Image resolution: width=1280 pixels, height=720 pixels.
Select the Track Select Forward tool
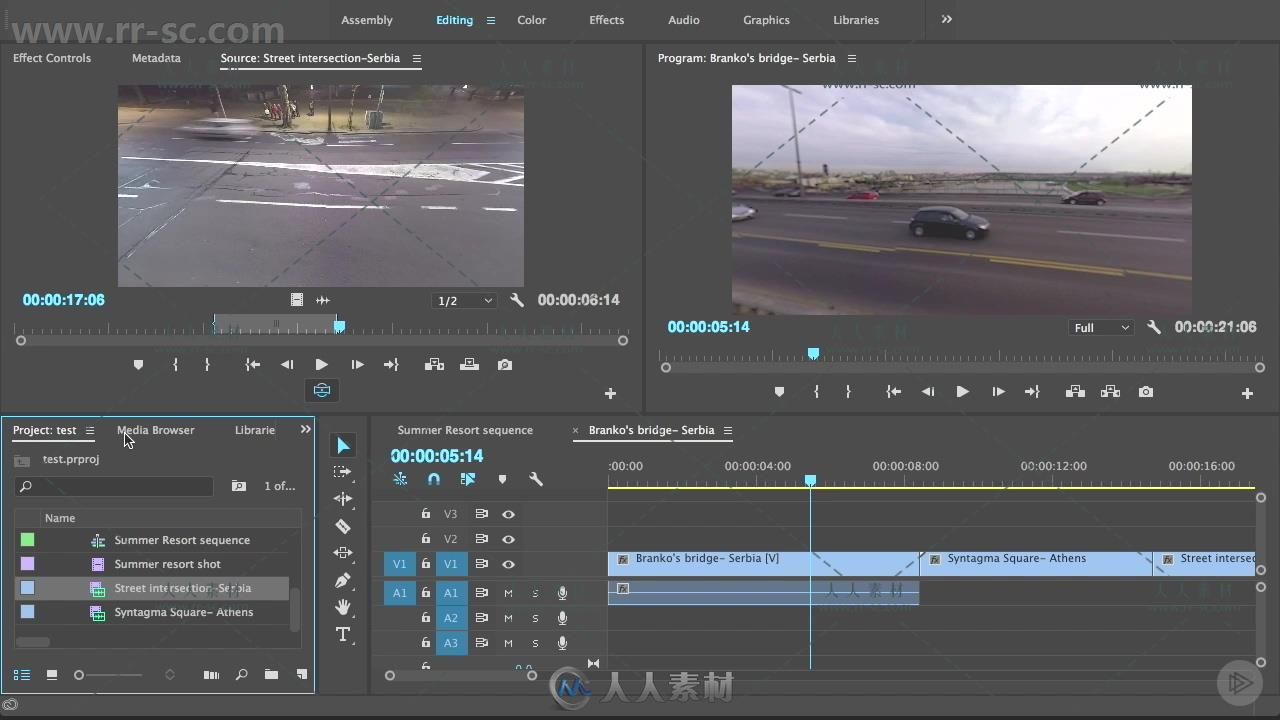(x=343, y=472)
